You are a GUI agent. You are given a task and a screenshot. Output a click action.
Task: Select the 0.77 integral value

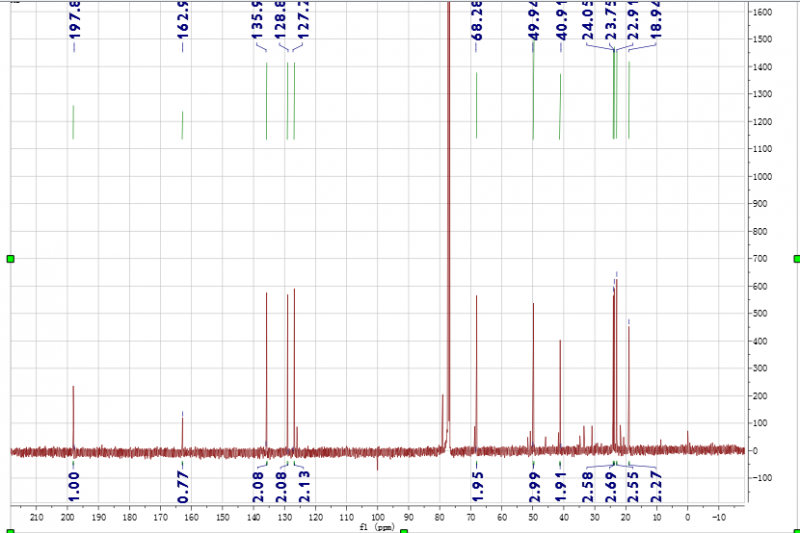click(183, 487)
